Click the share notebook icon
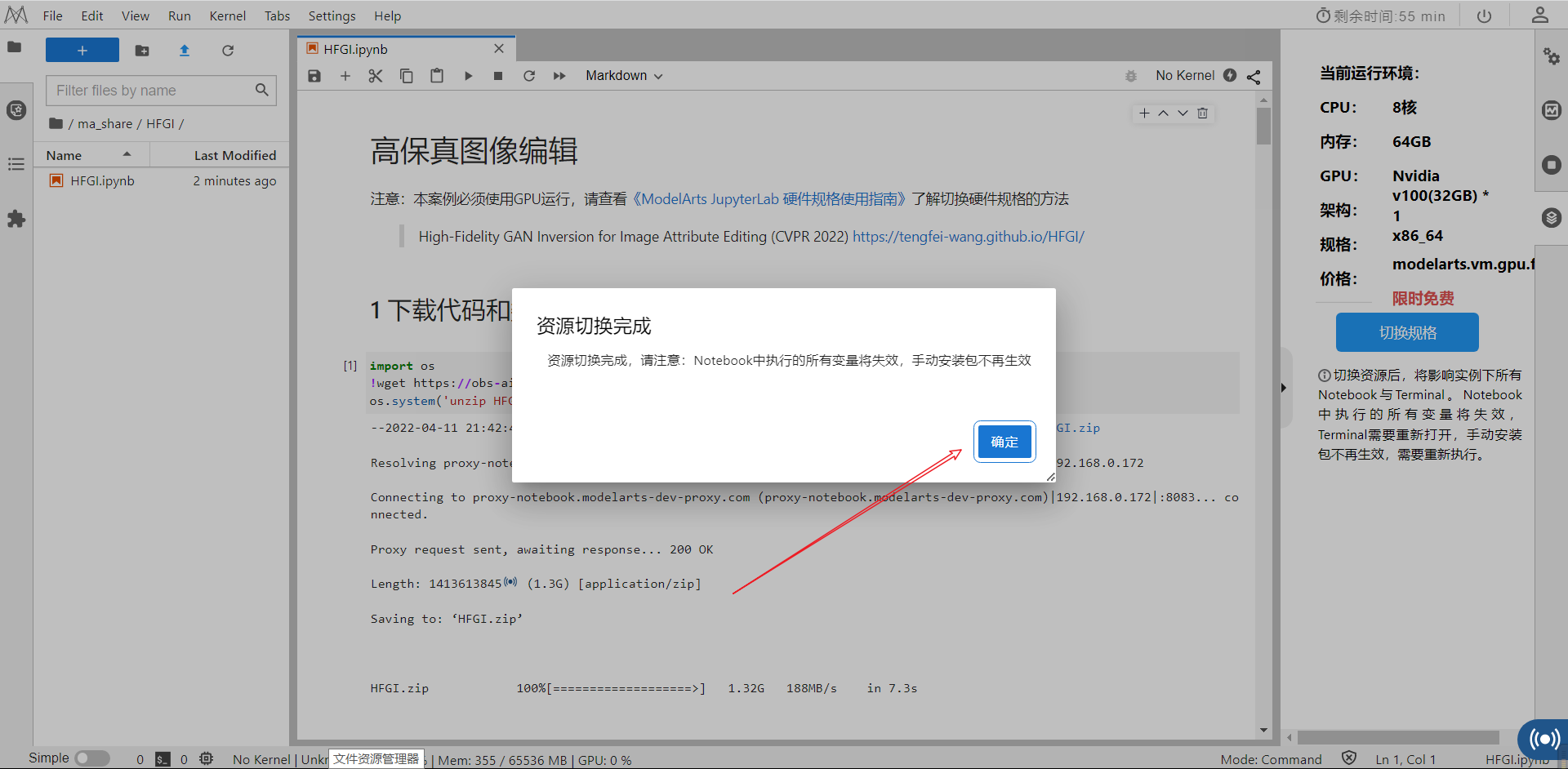Viewport: 1568px width, 769px height. click(1254, 77)
